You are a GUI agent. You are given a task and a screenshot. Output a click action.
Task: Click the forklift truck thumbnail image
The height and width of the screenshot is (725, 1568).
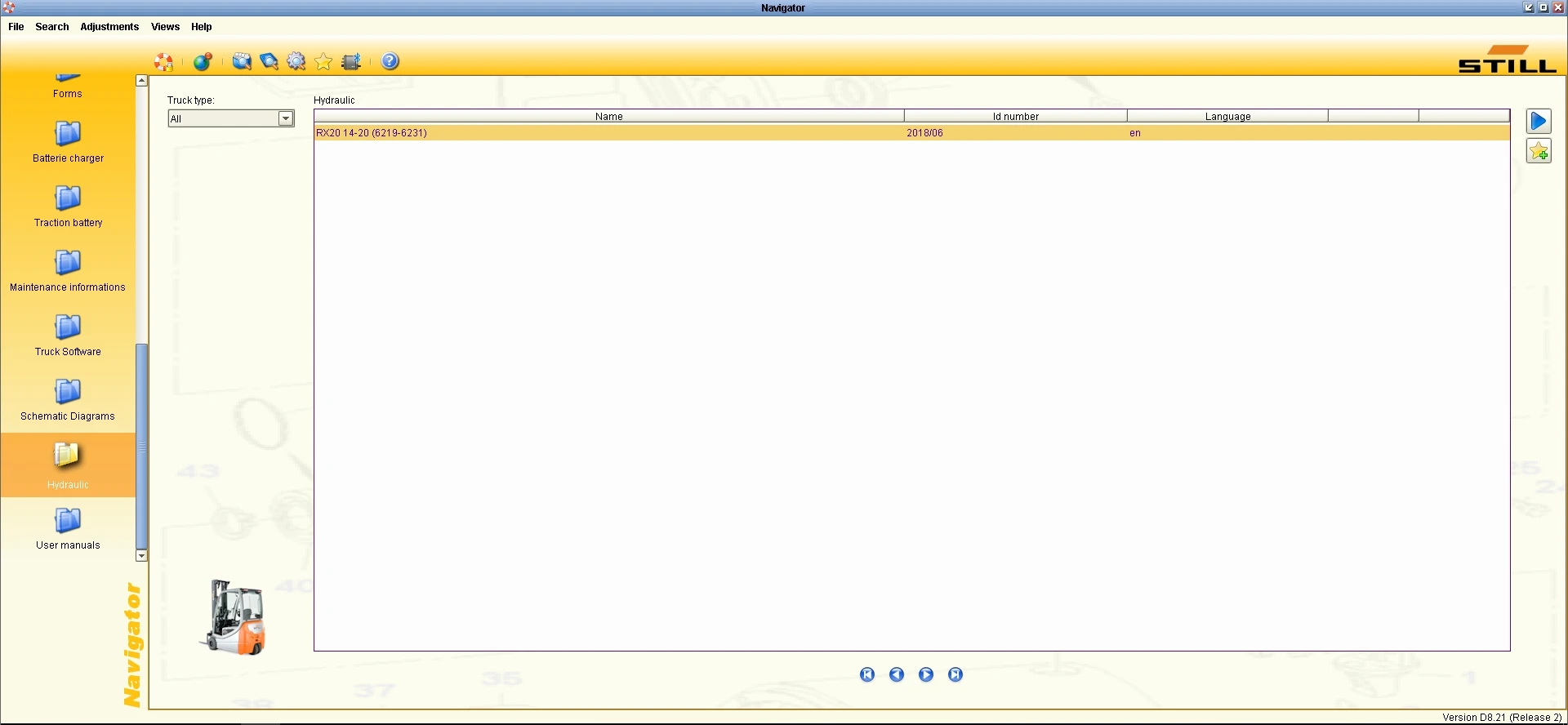tap(234, 617)
